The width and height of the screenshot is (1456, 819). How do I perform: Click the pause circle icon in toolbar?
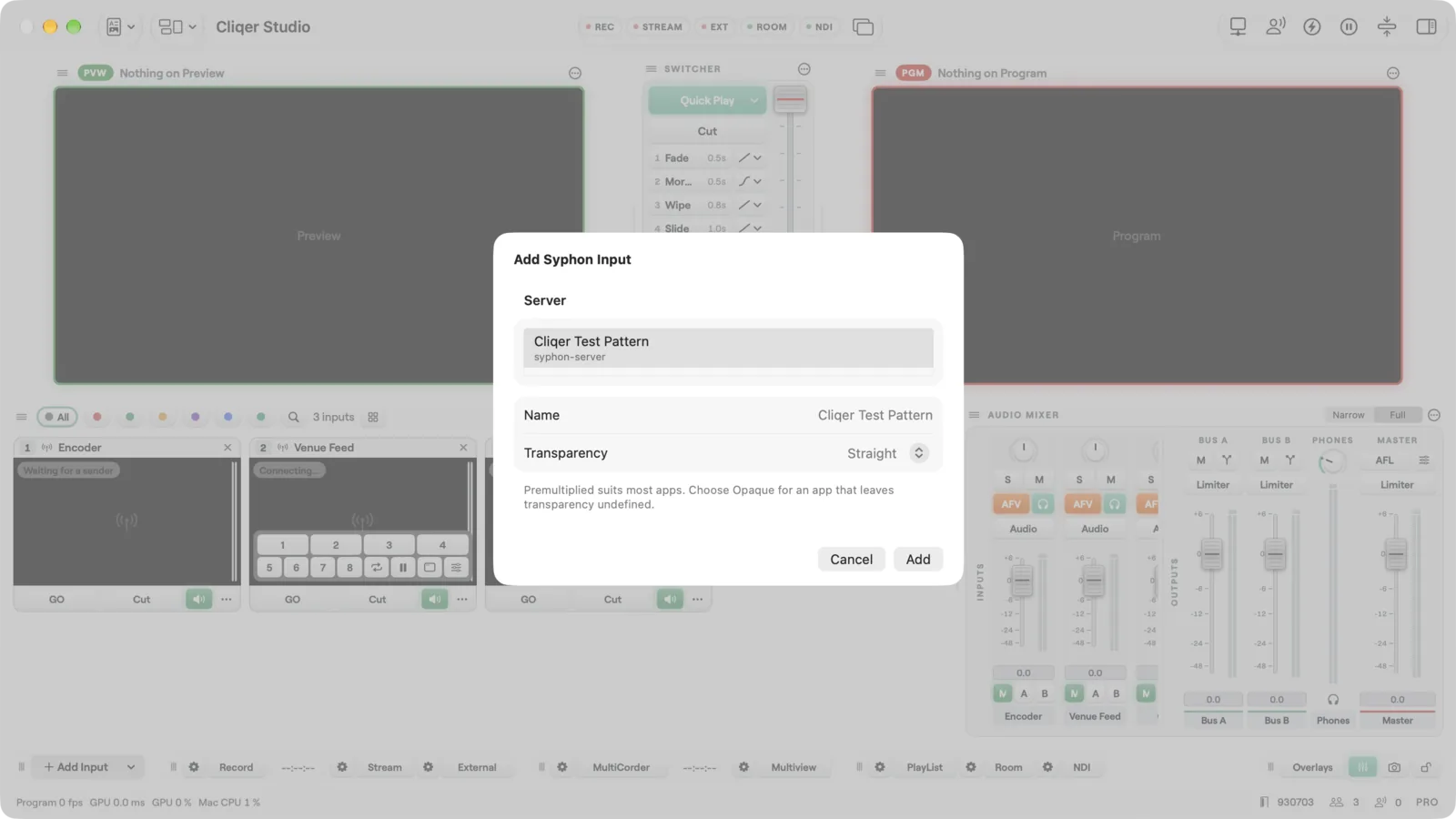tap(1349, 27)
